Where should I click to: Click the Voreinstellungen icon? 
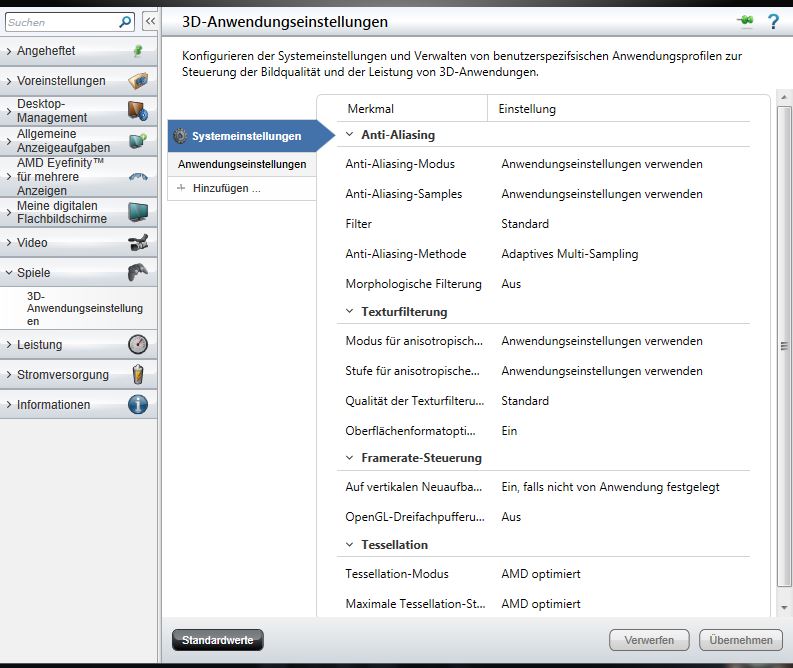138,80
